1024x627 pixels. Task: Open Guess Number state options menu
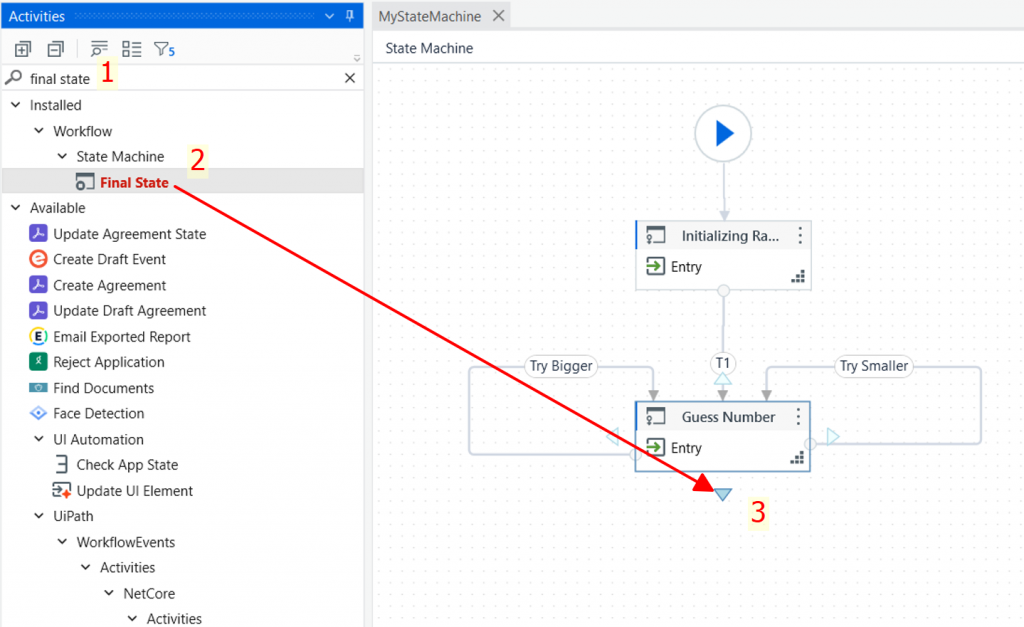coord(798,417)
